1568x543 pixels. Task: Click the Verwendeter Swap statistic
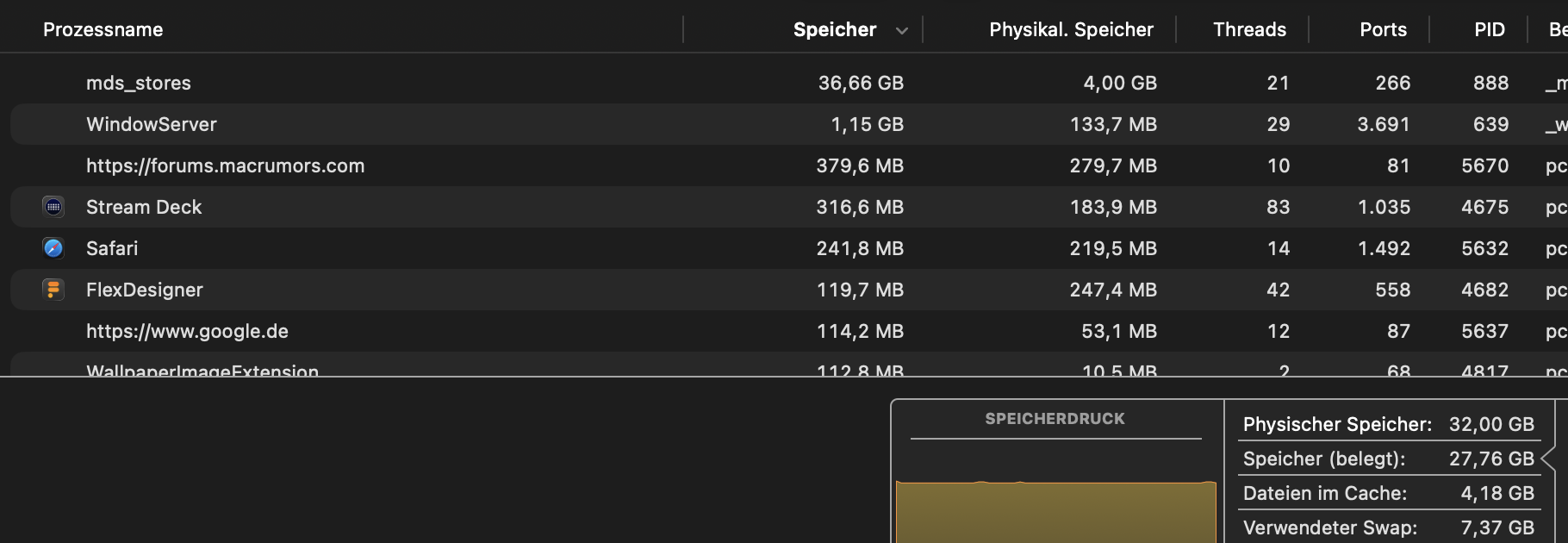tap(1388, 527)
